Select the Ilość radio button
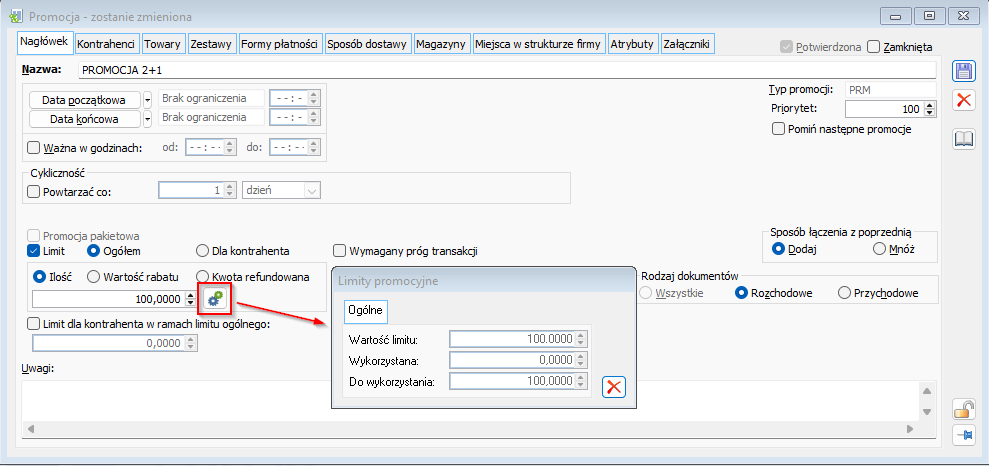Image resolution: width=989 pixels, height=466 pixels. [38, 276]
